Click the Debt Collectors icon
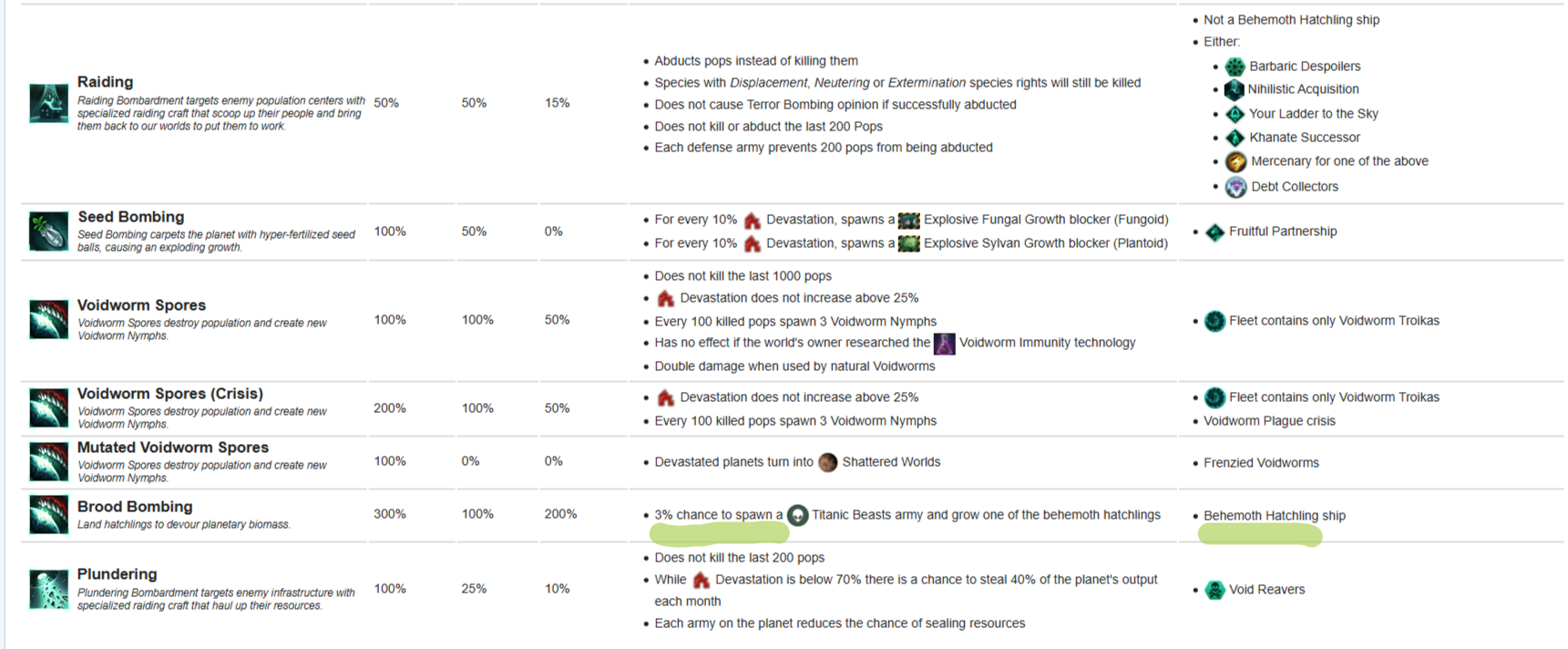This screenshot has width=1568, height=649. (1235, 187)
